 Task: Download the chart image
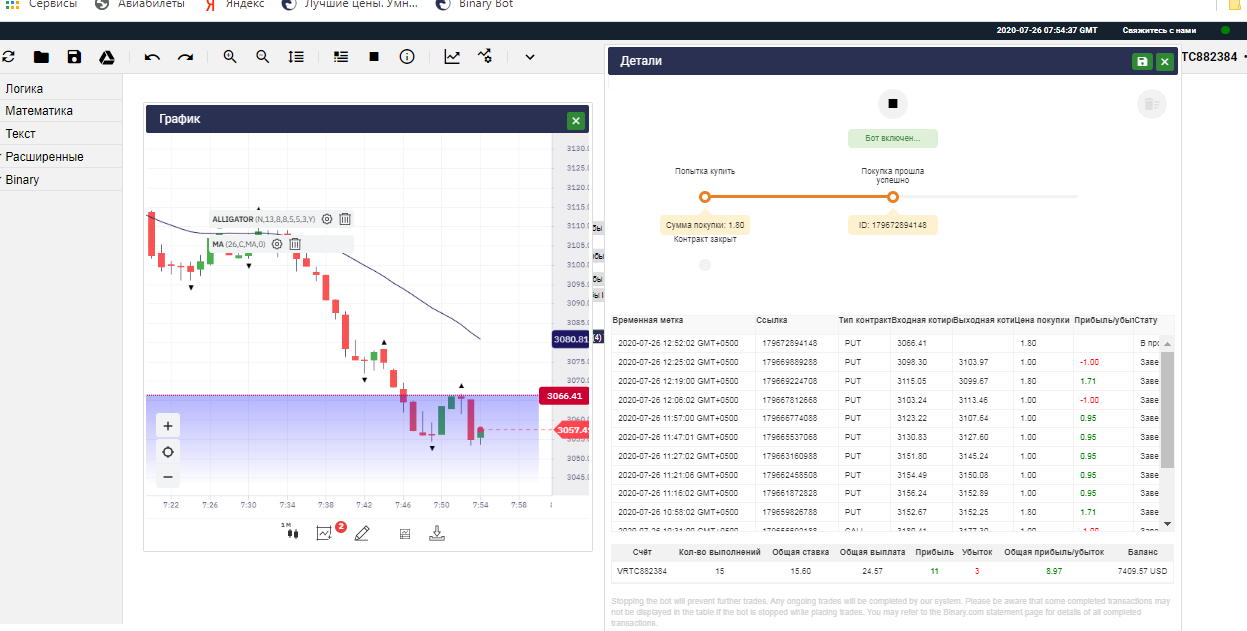[x=436, y=533]
